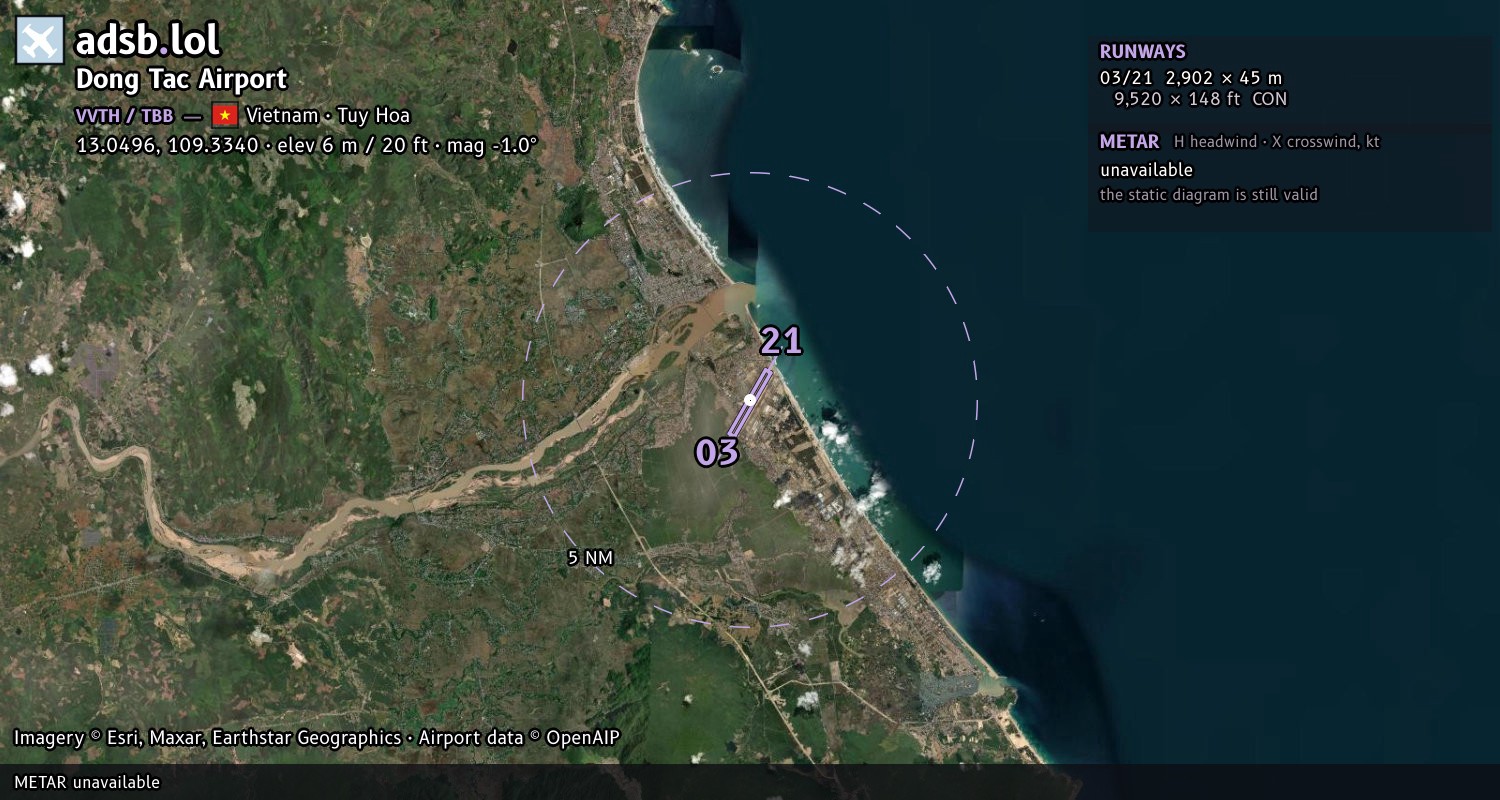Image resolution: width=1500 pixels, height=800 pixels.
Task: Click the "METAR" panel heading
Action: click(x=1129, y=142)
